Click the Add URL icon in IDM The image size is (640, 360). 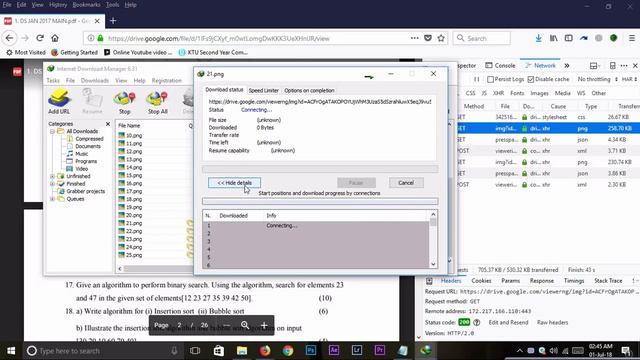tap(59, 101)
